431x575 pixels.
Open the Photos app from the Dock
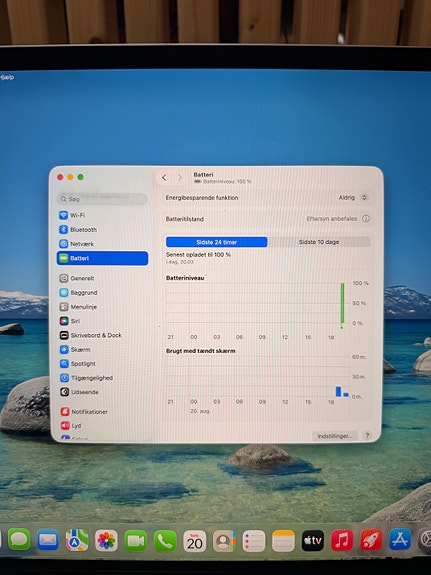(106, 541)
